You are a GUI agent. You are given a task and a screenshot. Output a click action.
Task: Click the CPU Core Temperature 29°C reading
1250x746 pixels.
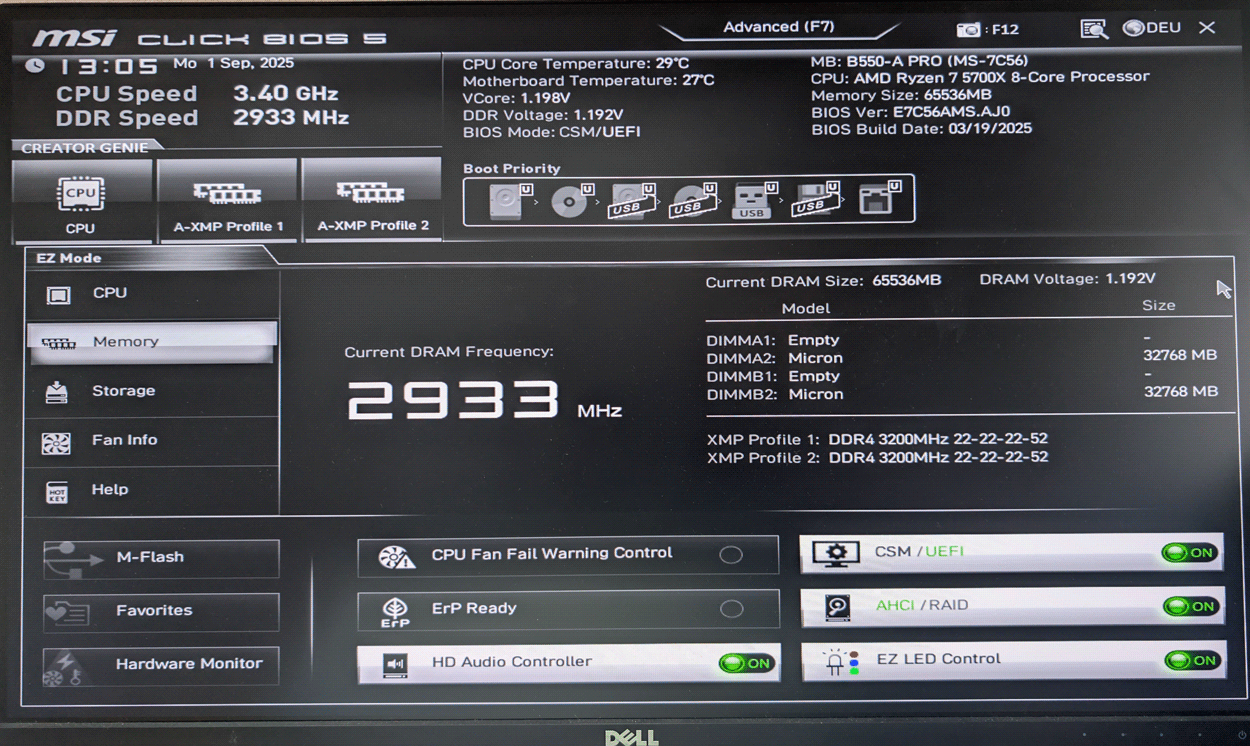(x=575, y=64)
